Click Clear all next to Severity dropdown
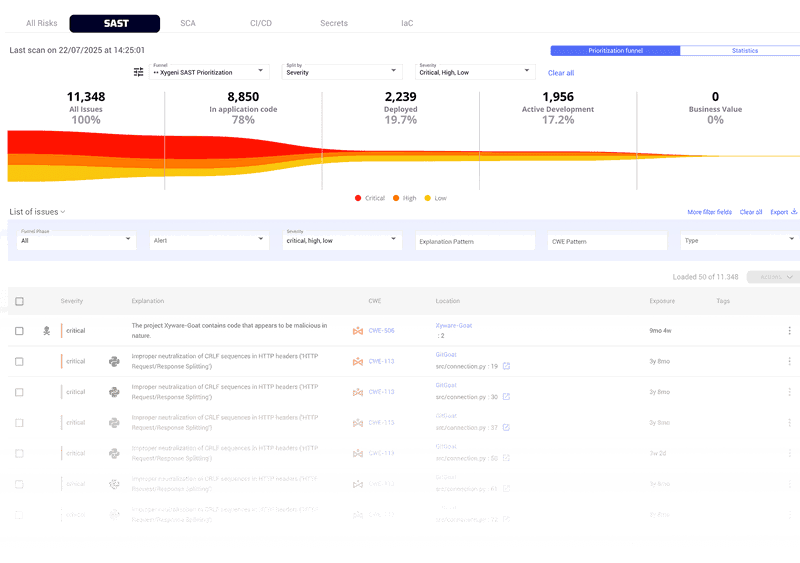The height and width of the screenshot is (563, 800). 561,73
